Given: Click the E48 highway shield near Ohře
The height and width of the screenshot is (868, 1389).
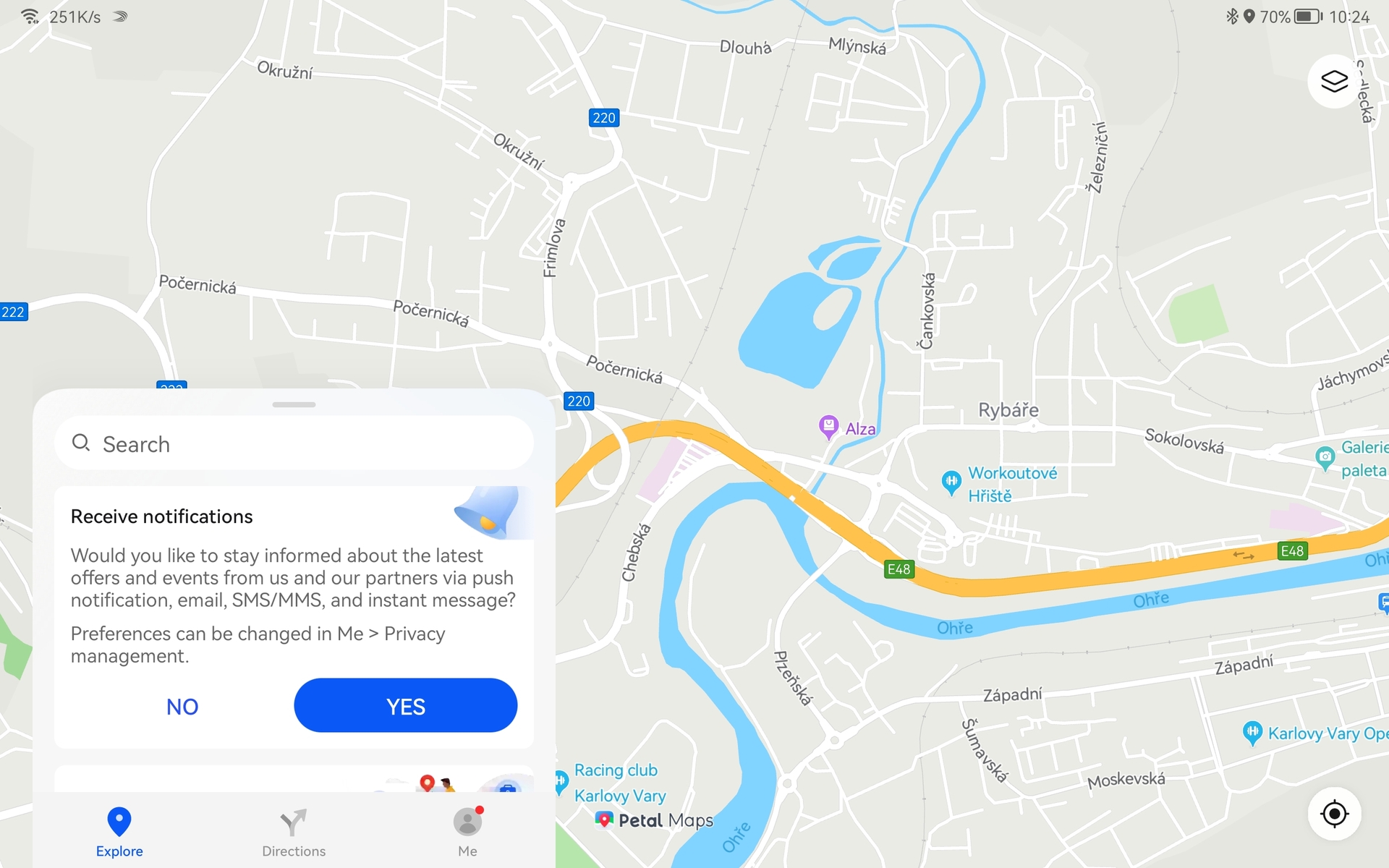Looking at the screenshot, I should (899, 569).
